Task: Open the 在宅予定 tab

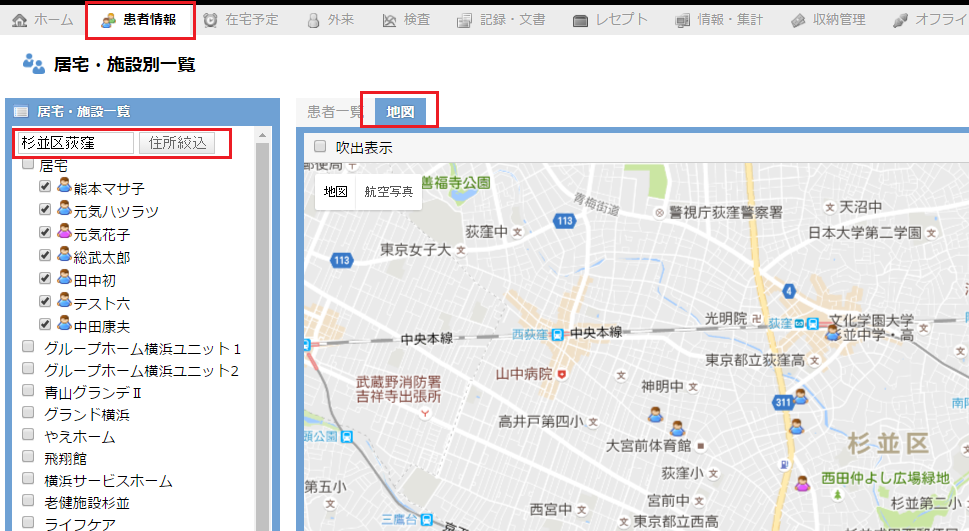Action: pyautogui.click(x=241, y=20)
